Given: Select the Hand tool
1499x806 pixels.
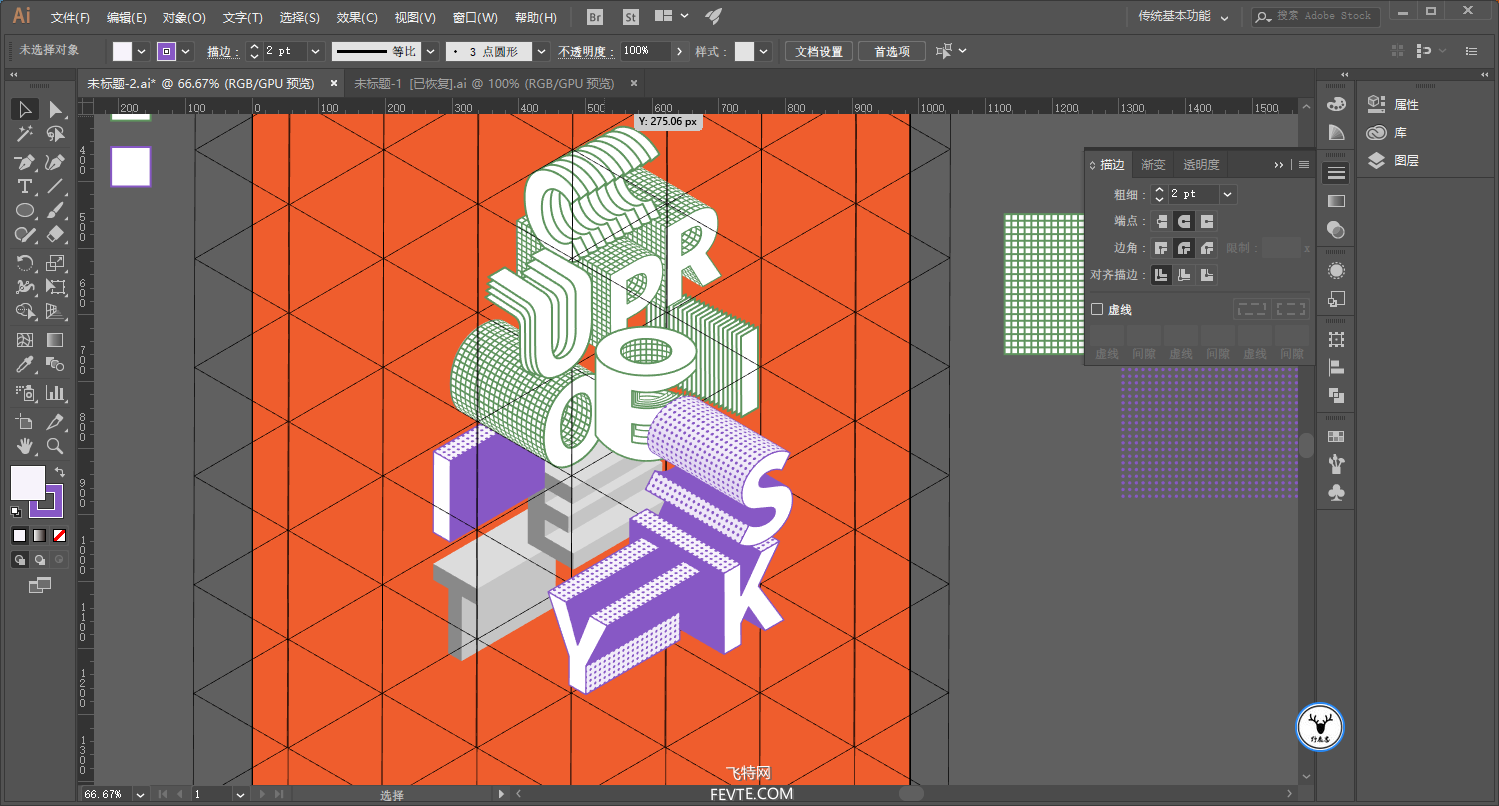Looking at the screenshot, I should click(25, 446).
